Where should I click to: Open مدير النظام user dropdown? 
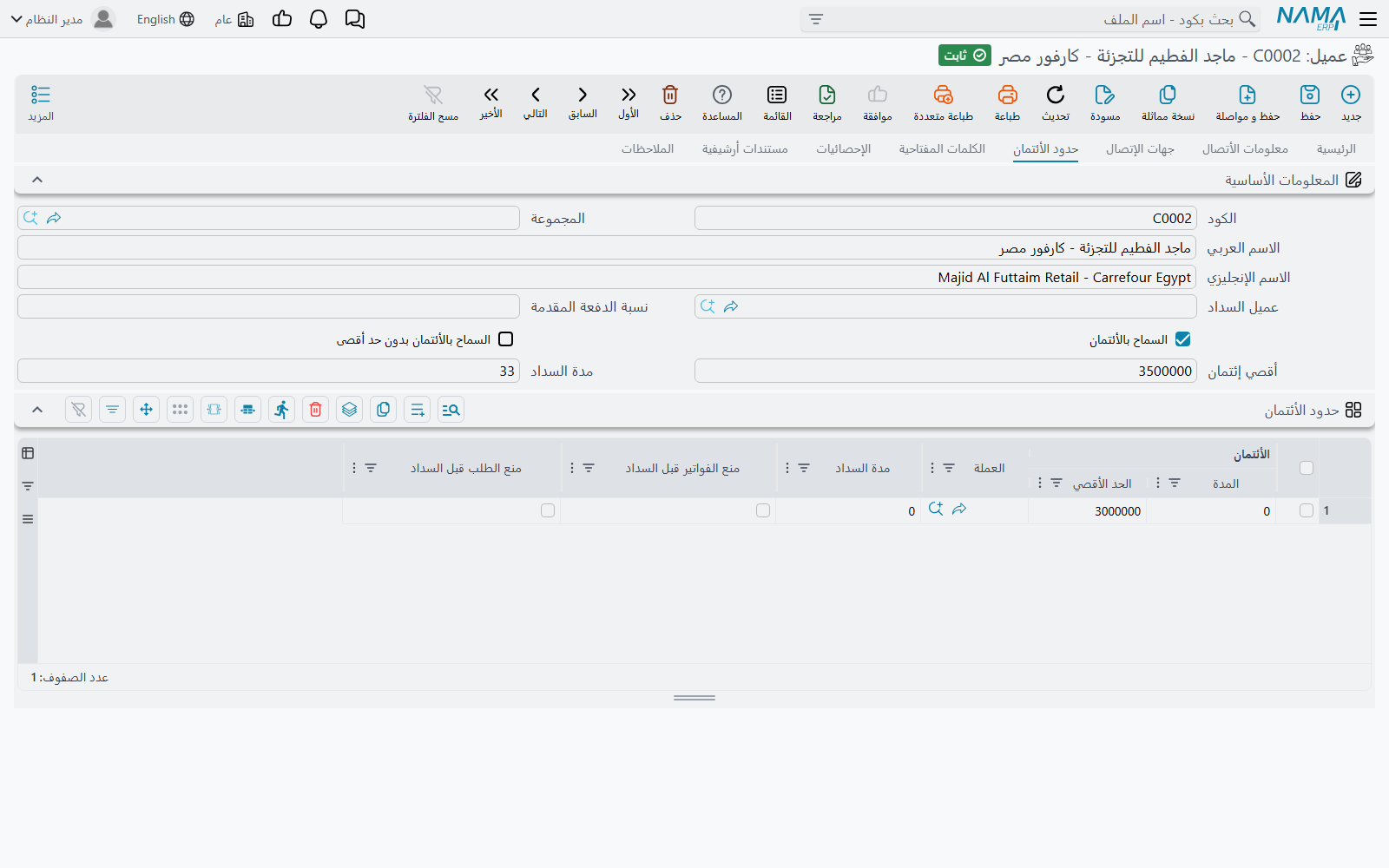click(x=63, y=19)
